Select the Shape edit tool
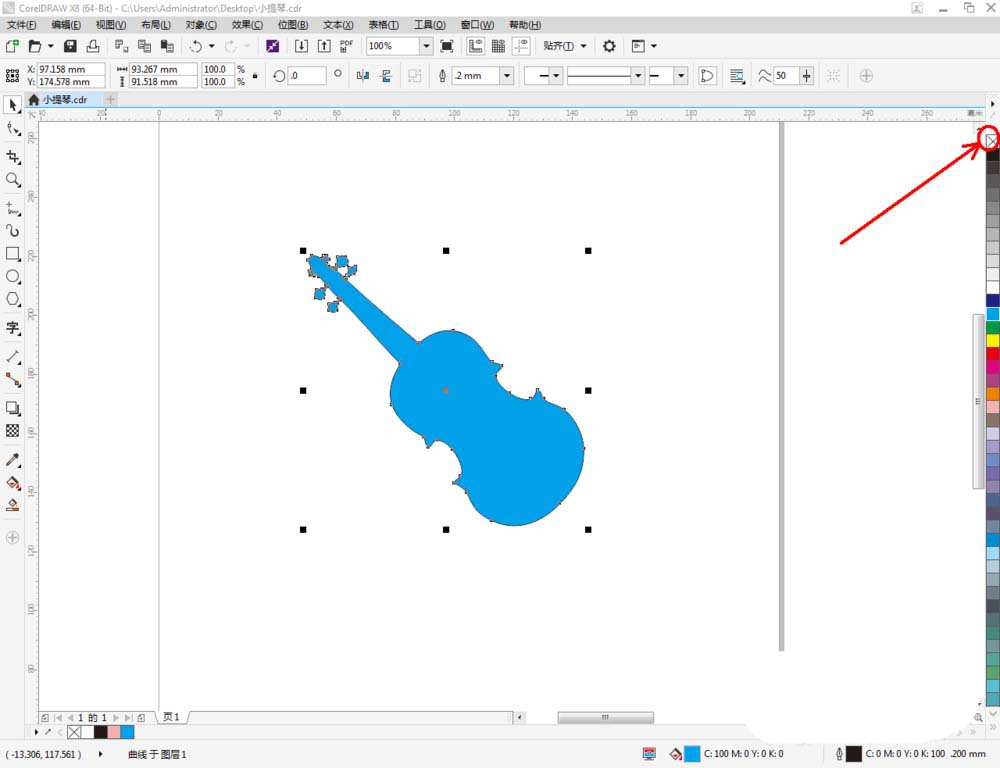Viewport: 1000px width, 768px height. (12, 129)
